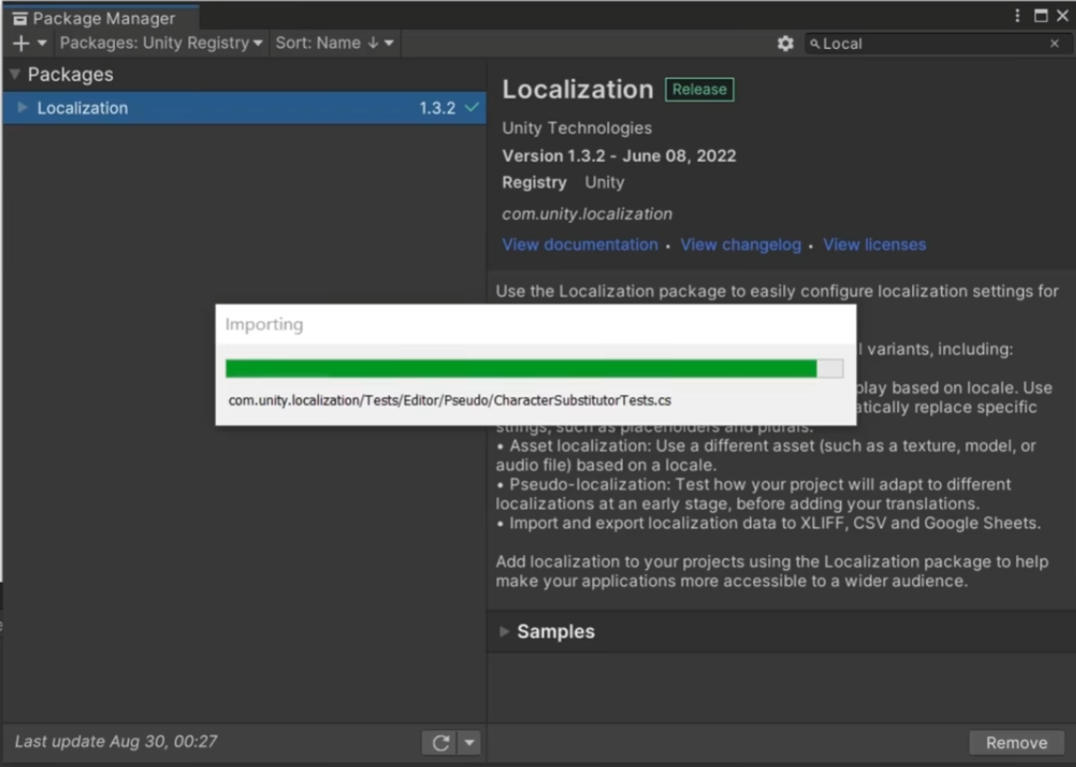Image resolution: width=1076 pixels, height=767 pixels.
Task: Click the installed checkmark beside Localization 1.3.2
Action: [x=471, y=107]
